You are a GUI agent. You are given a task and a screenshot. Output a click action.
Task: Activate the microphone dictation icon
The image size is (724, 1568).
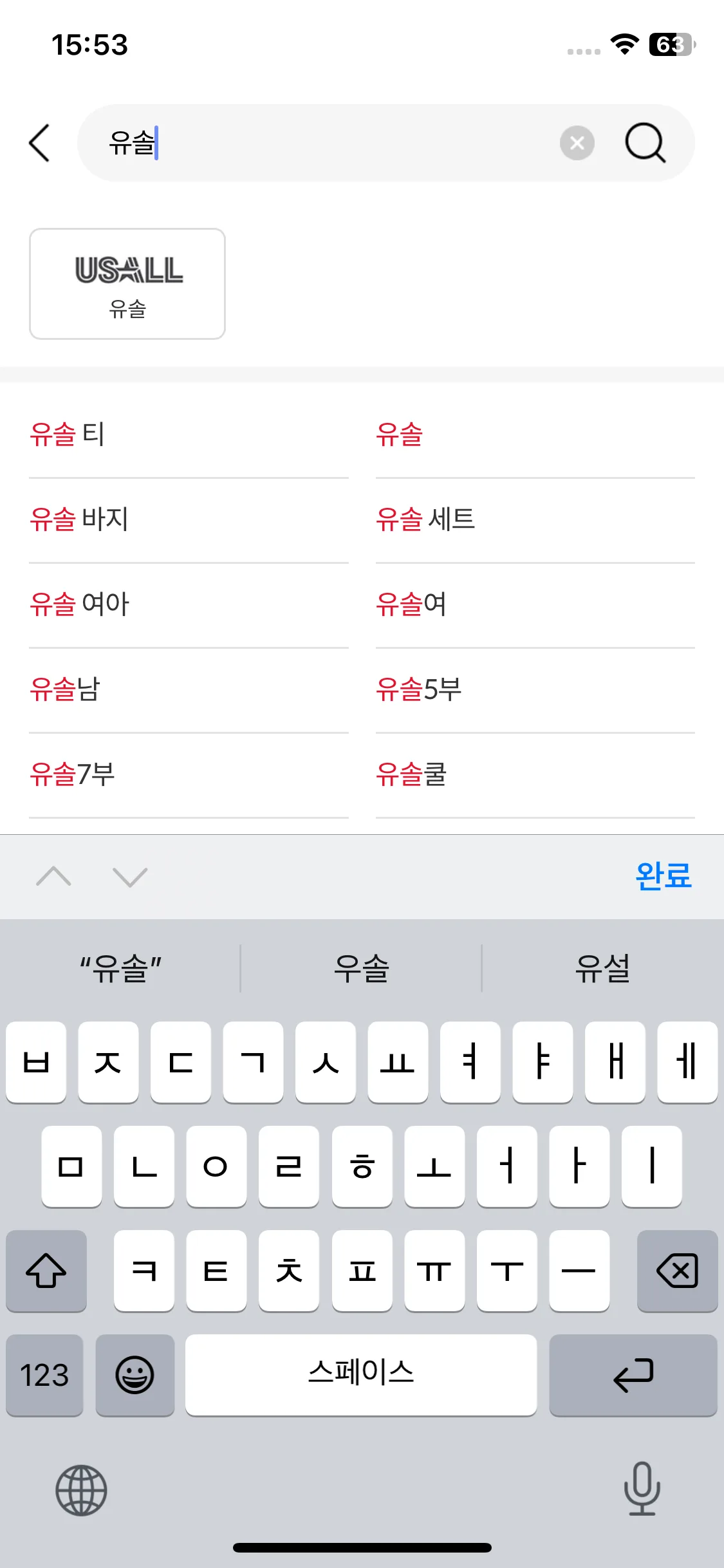[642, 1489]
